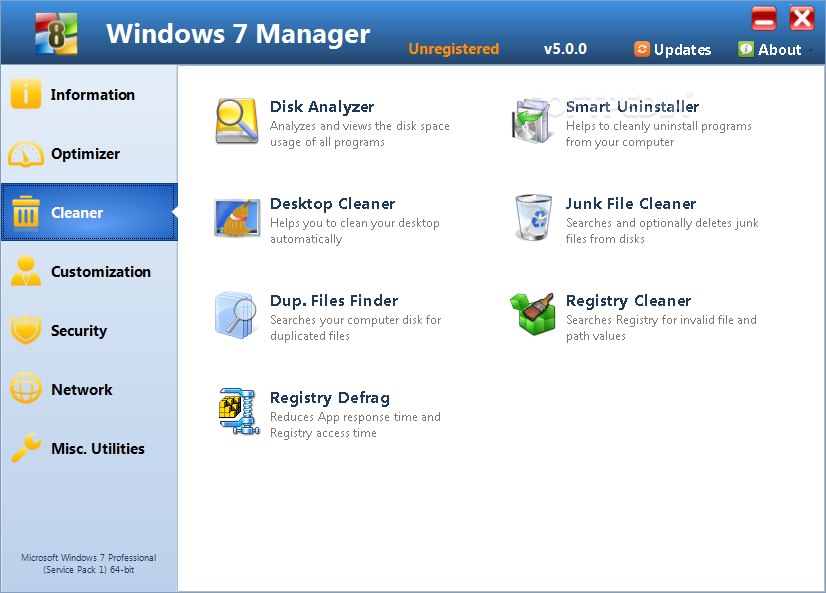Open Desktop Cleaner by its title

tap(332, 204)
